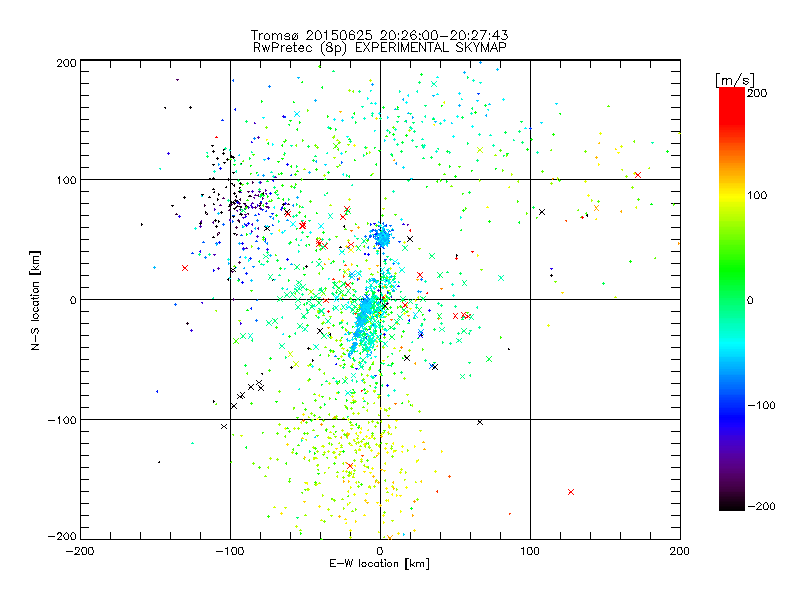The width and height of the screenshot is (800, 600).
Task: Select the 'N-S location [km]' axis label
Action: click(35, 300)
